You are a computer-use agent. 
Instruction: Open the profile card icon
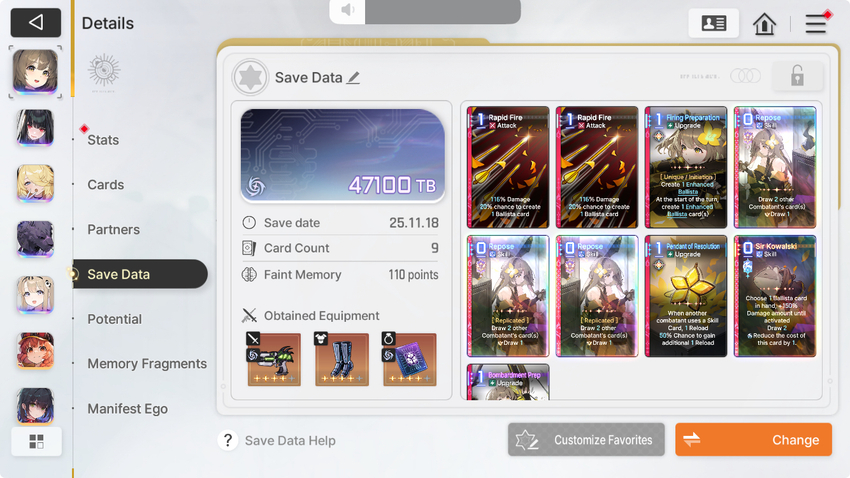[713, 23]
